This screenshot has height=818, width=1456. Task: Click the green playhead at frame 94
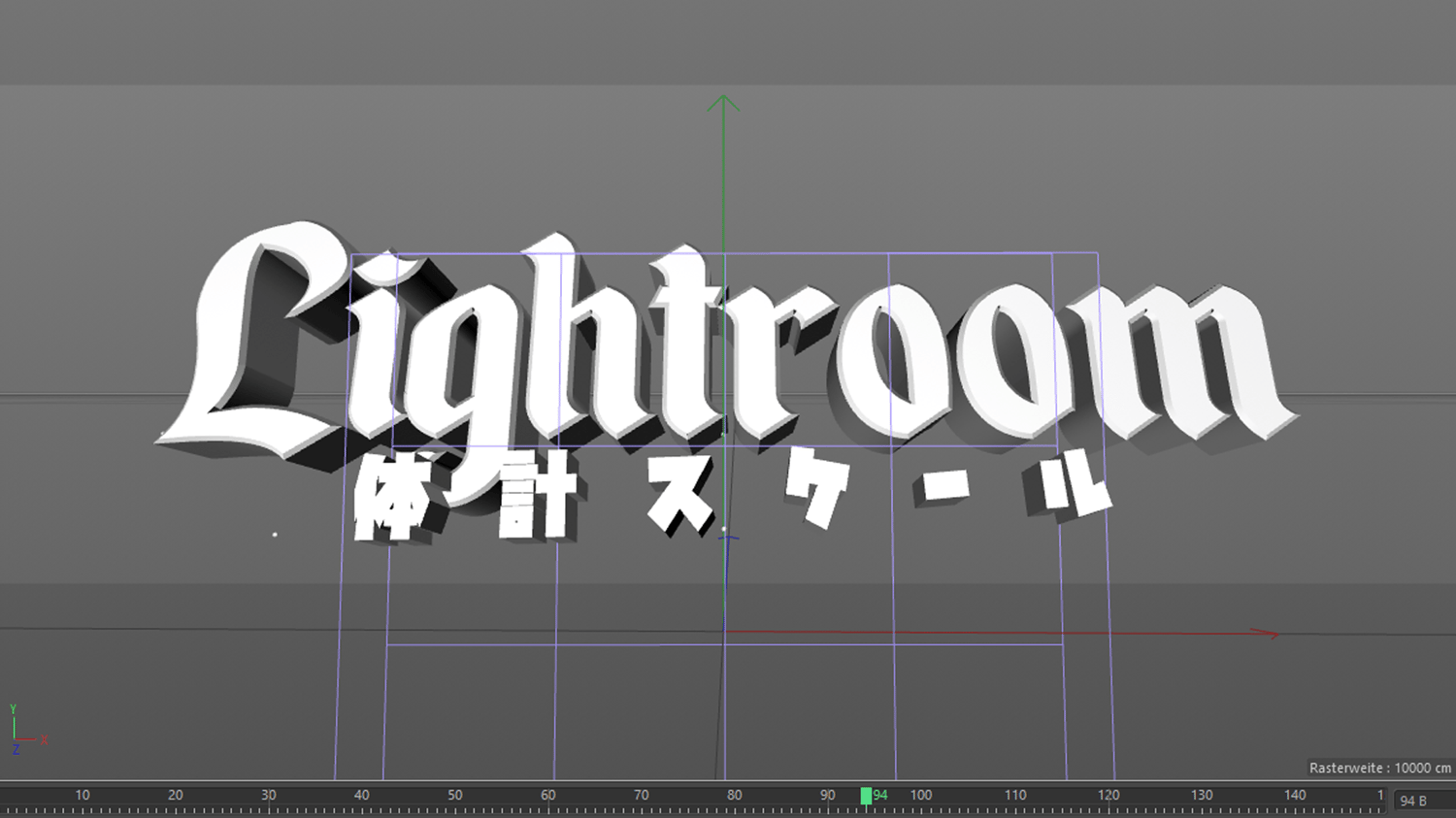(866, 796)
